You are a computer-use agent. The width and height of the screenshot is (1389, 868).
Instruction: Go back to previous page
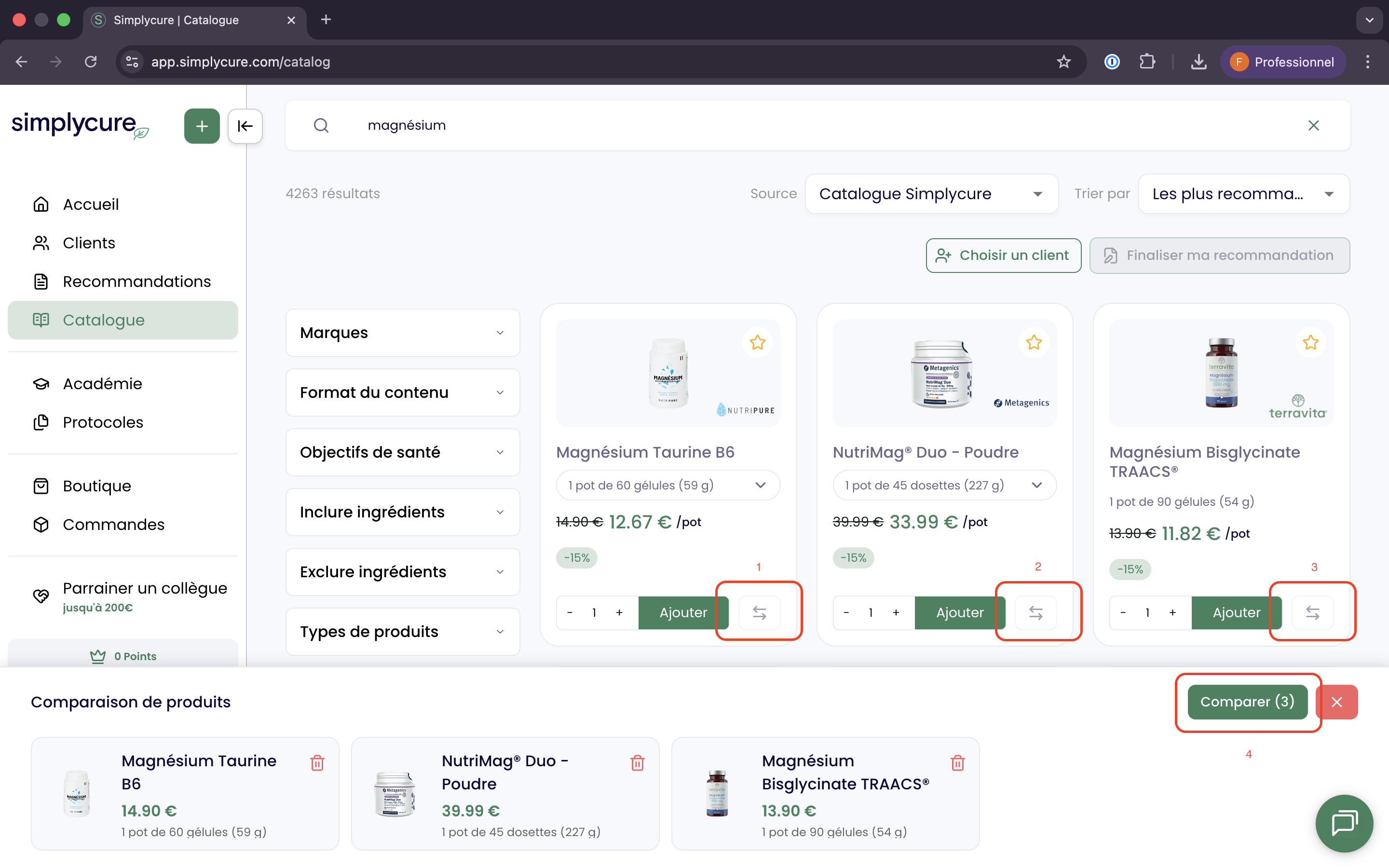(21, 61)
